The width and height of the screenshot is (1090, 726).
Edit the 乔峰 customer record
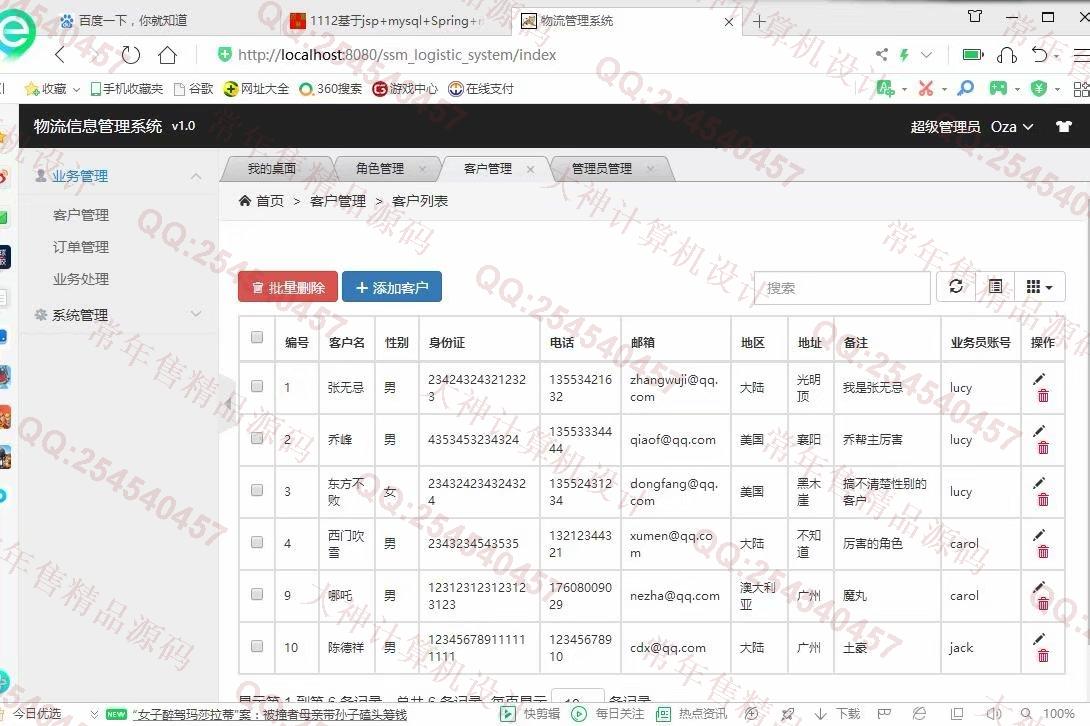click(1039, 431)
